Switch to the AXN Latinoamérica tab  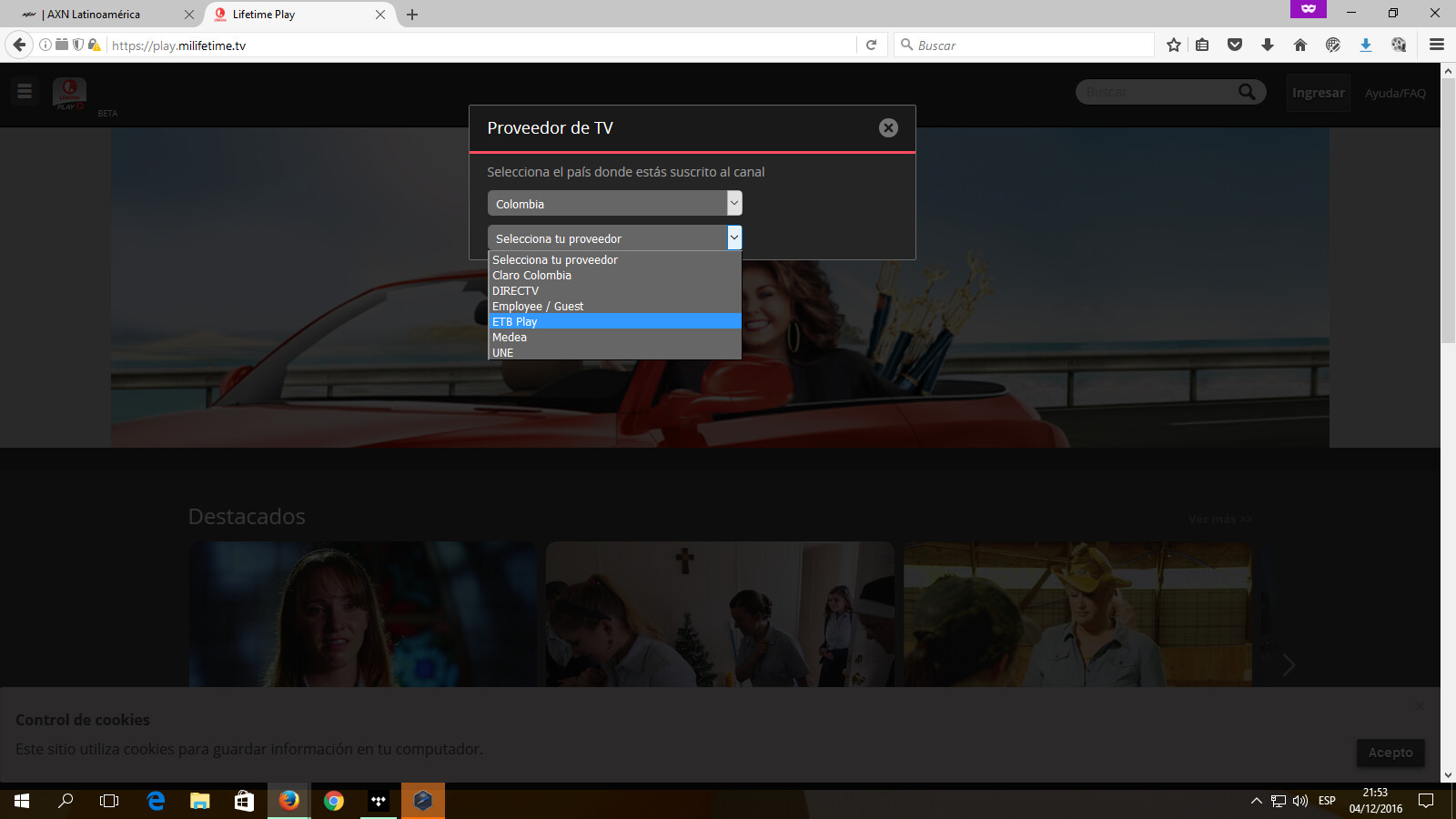tap(100, 15)
